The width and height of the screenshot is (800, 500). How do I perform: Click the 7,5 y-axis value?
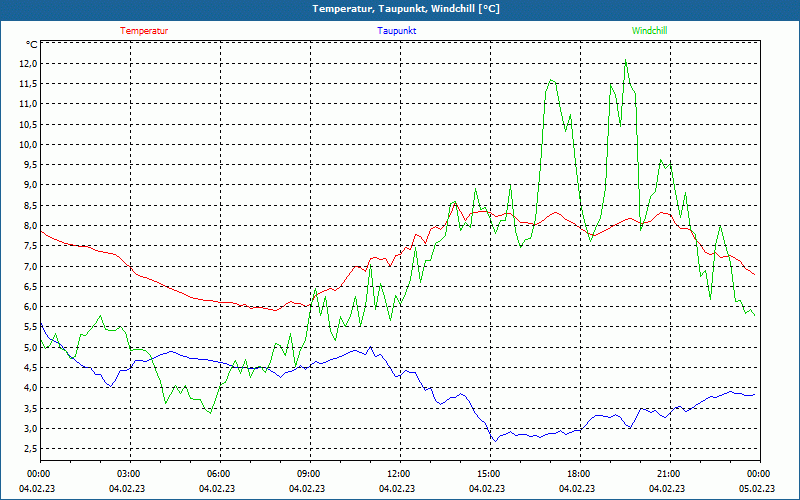[x=30, y=246]
